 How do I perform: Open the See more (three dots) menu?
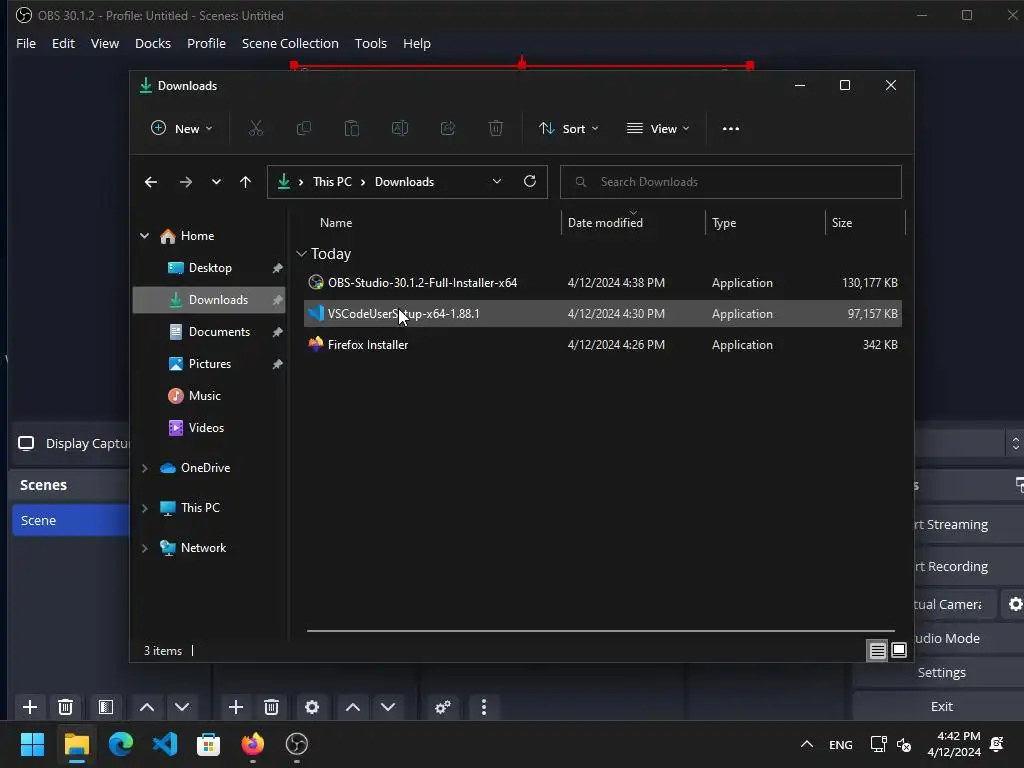pyautogui.click(x=731, y=129)
